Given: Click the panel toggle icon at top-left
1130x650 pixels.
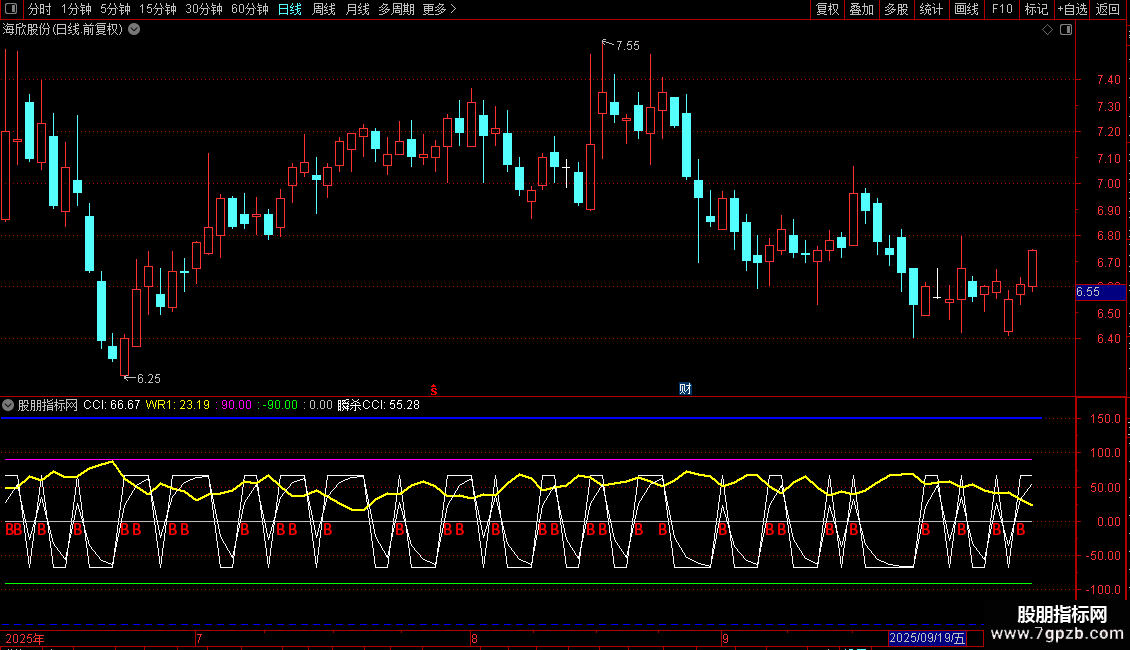Looking at the screenshot, I should coord(12,9).
